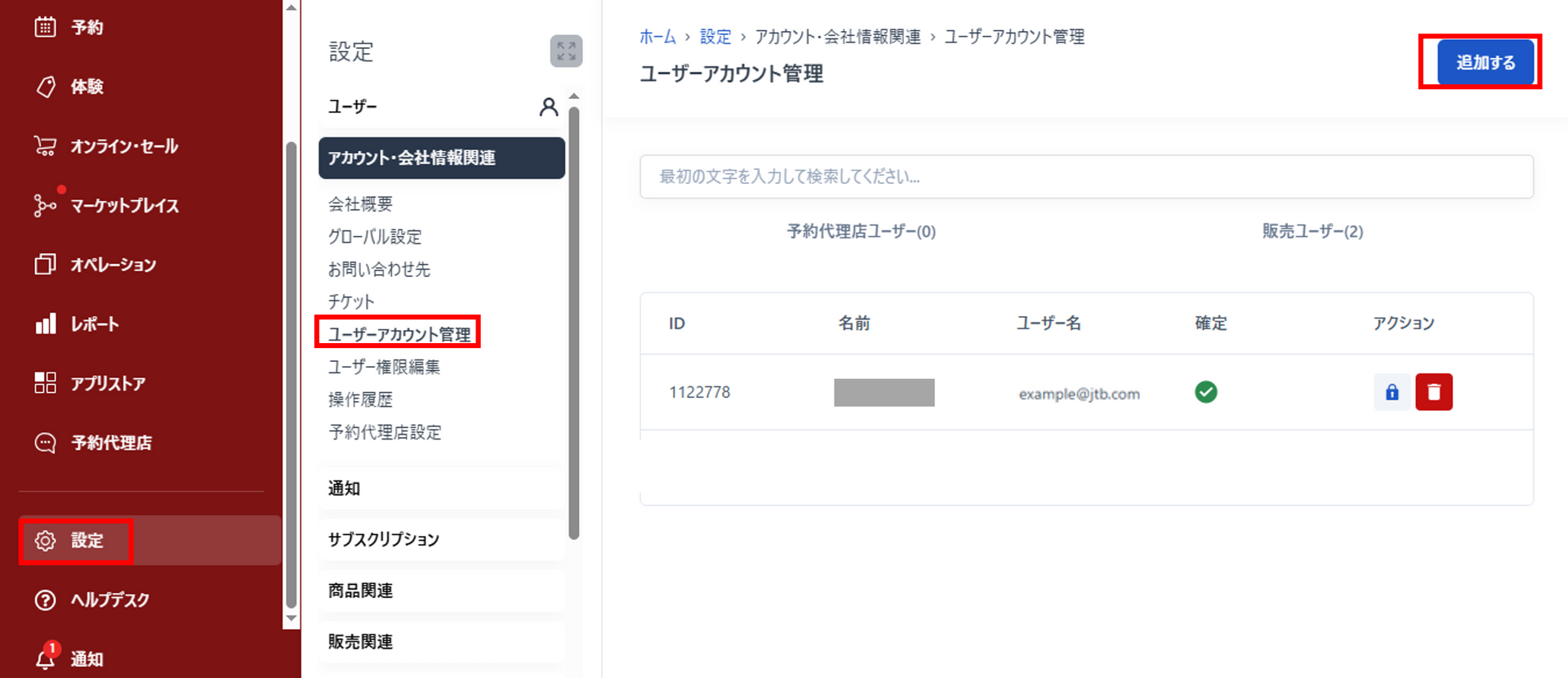Screen dimensions: 1568x678
Task: Click the expand panel icon beside 設定 heading
Action: [566, 51]
